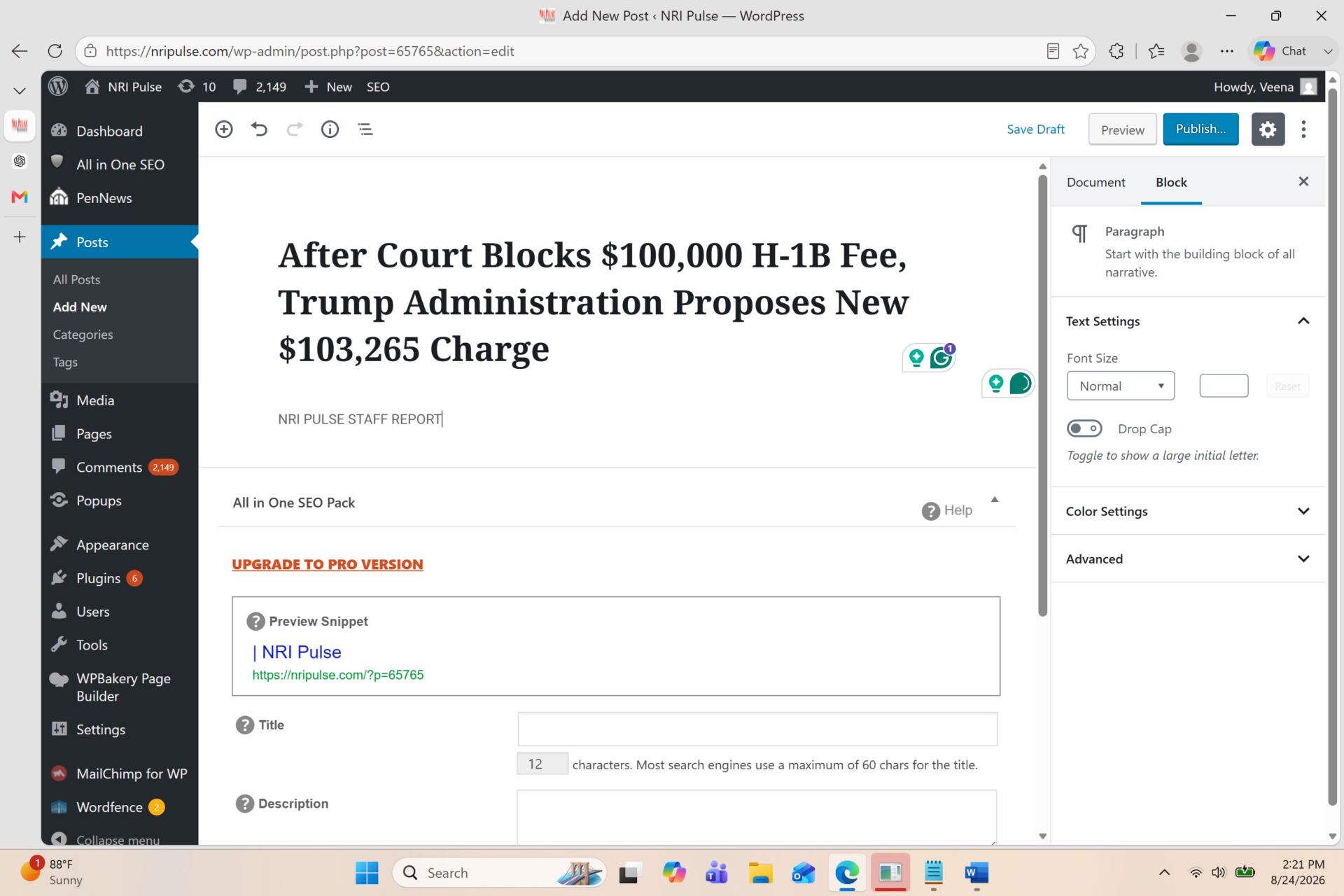Collapse the Text Settings section

[1303, 321]
